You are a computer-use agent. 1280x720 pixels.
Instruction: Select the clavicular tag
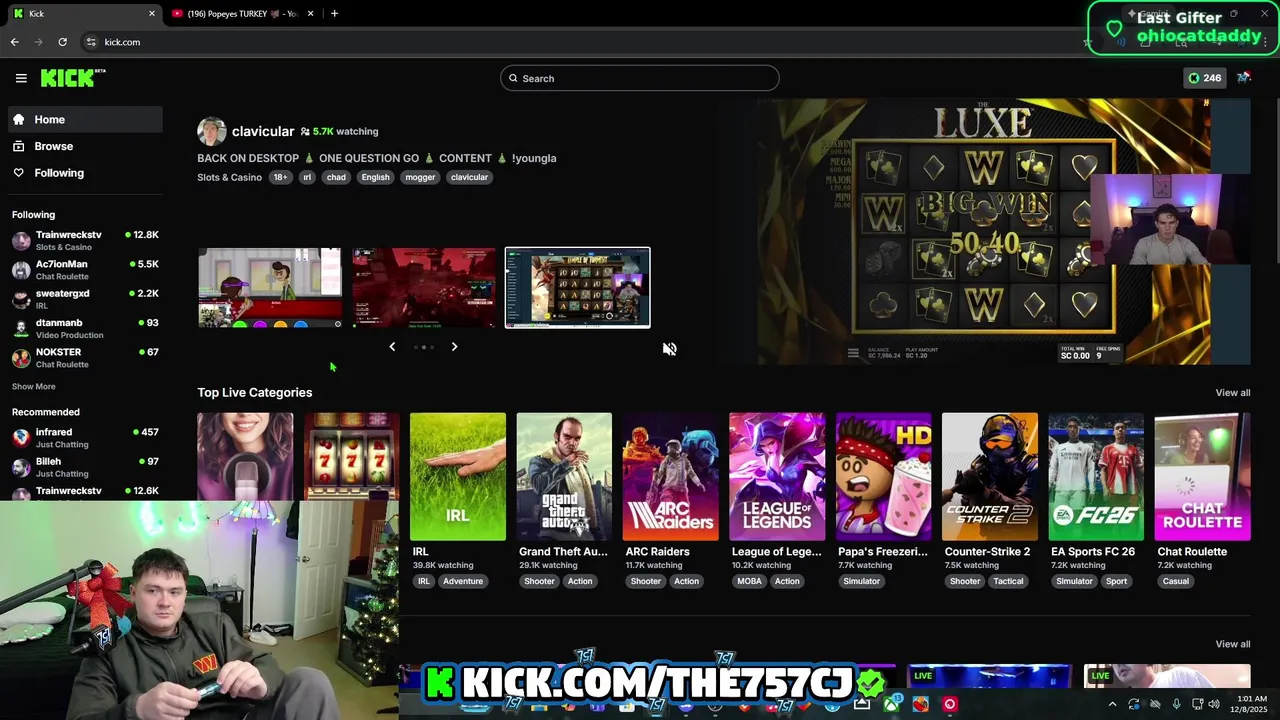[x=469, y=177]
